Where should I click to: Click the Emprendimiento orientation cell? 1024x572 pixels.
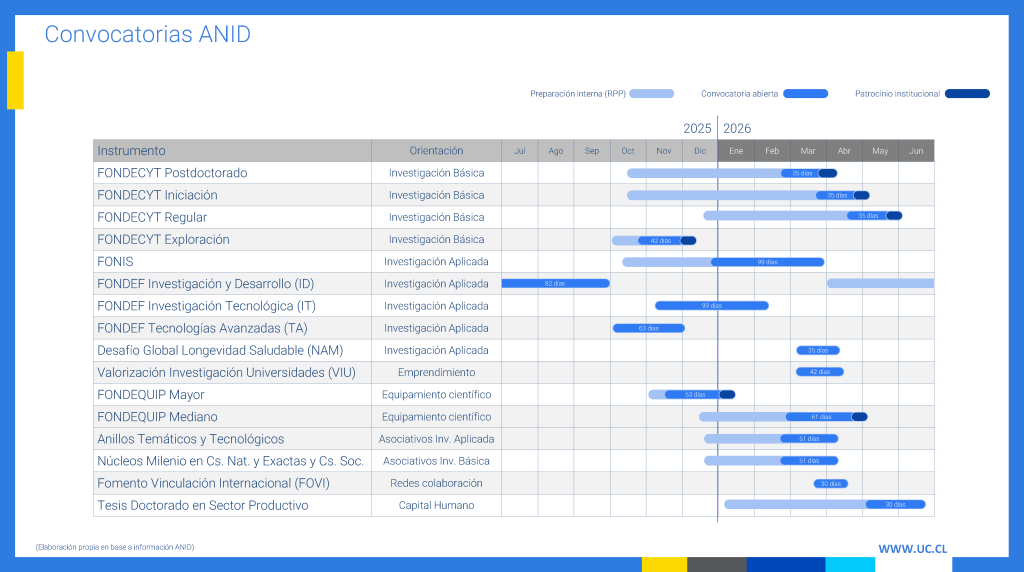436,373
